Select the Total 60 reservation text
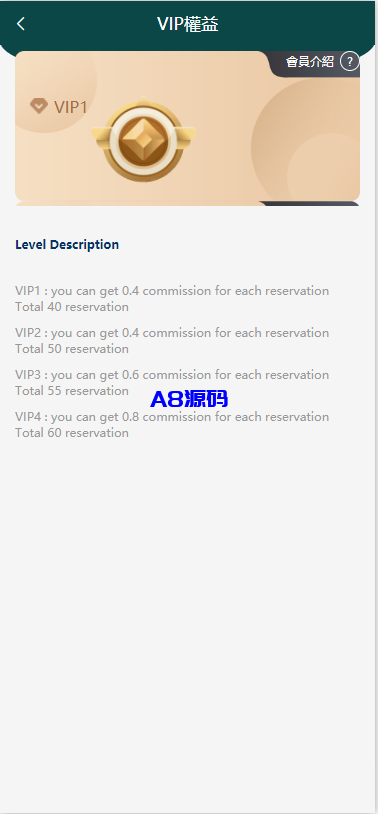 (x=72, y=433)
